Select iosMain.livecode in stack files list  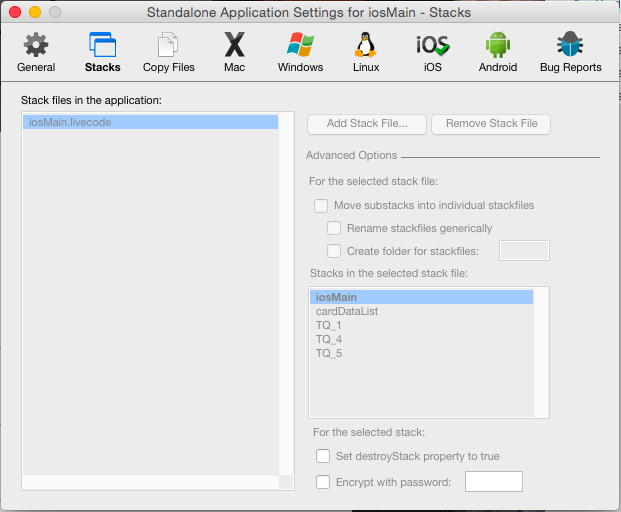point(150,122)
